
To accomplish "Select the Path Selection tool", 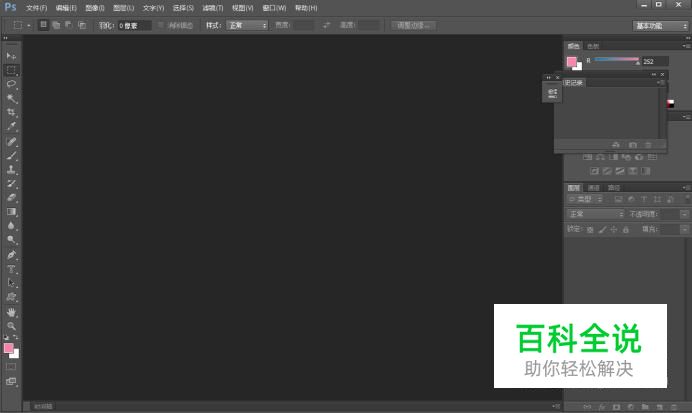I will 11,283.
